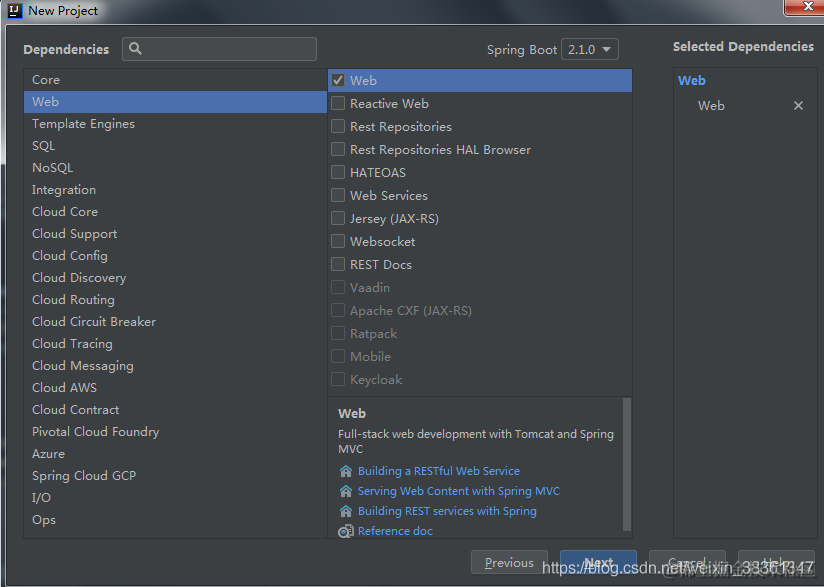824x587 pixels.
Task: Click home icon beside Serving Web Content
Action: [345, 491]
